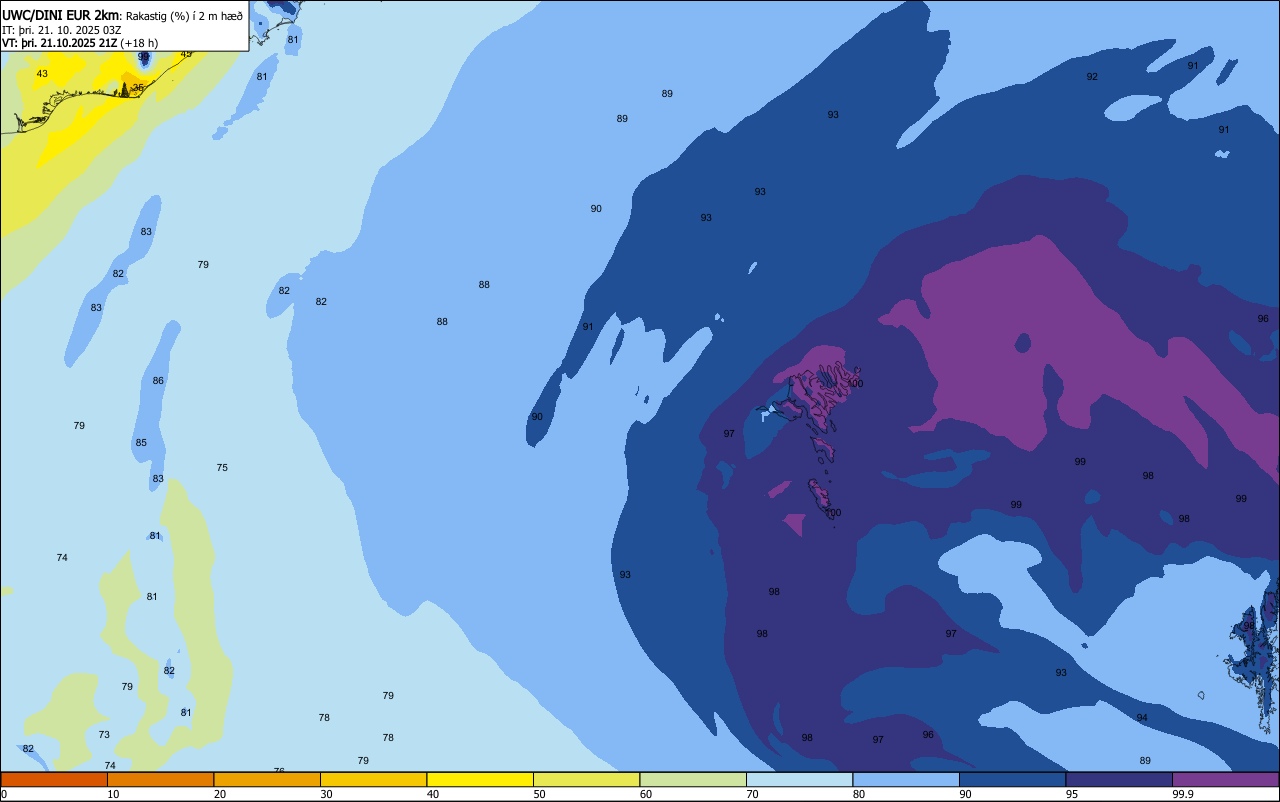Click the 0–10 dark orange legend swatch

coord(54,779)
